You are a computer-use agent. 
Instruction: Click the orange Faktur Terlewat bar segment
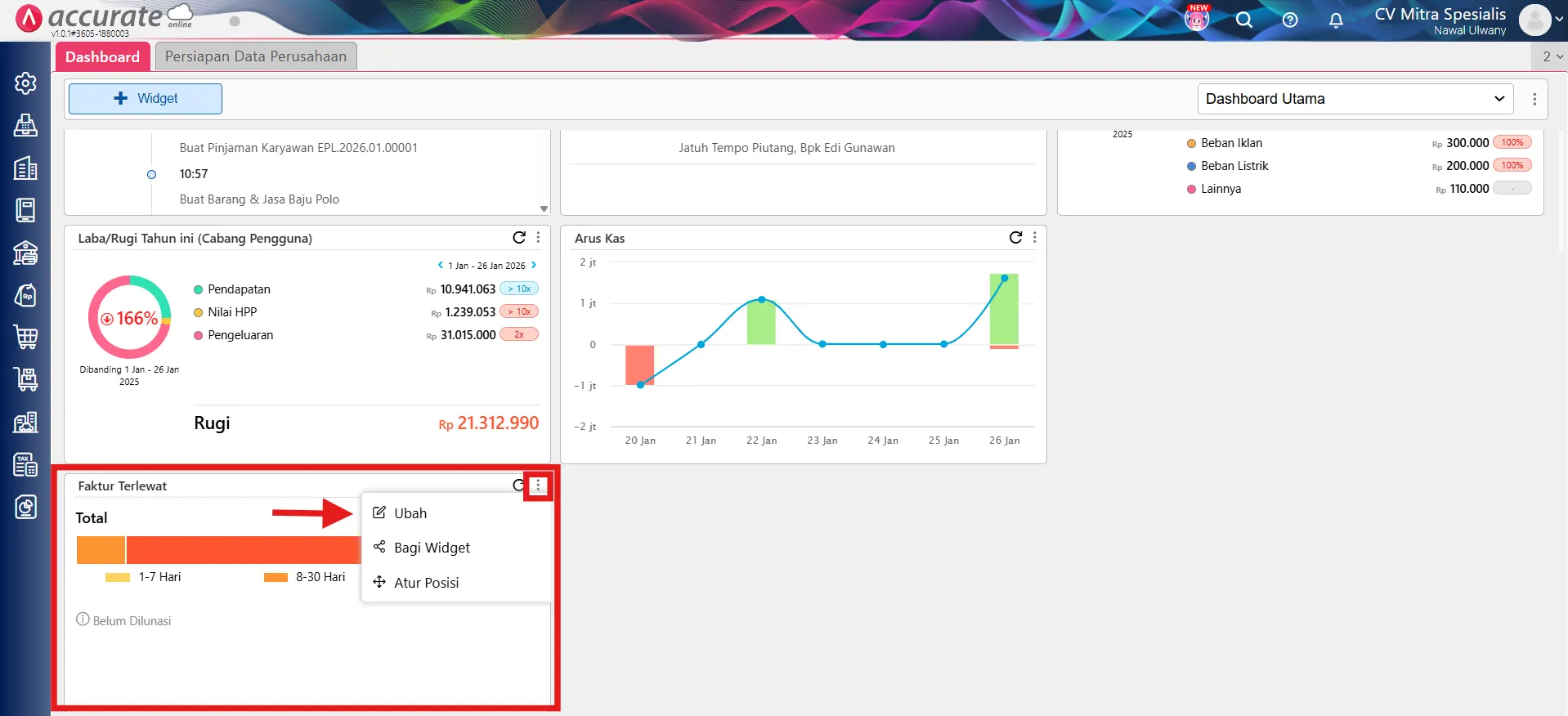(x=101, y=550)
